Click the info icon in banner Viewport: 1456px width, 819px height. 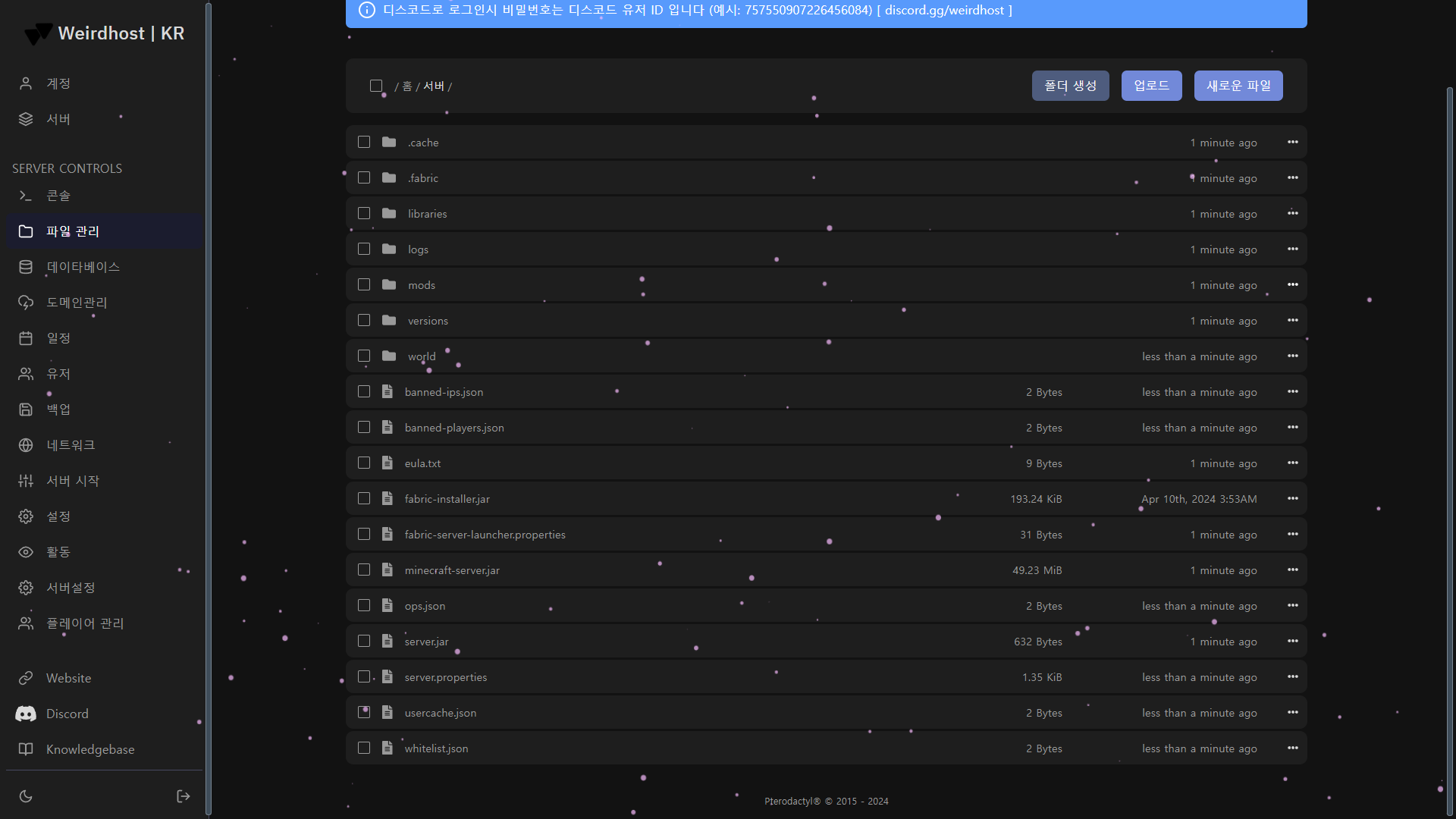(x=366, y=10)
